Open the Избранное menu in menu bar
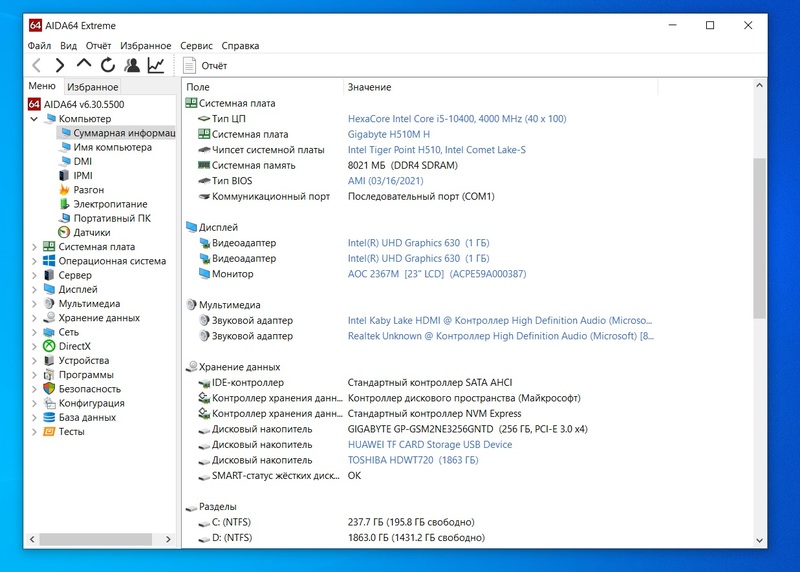The height and width of the screenshot is (572, 800). (x=146, y=45)
